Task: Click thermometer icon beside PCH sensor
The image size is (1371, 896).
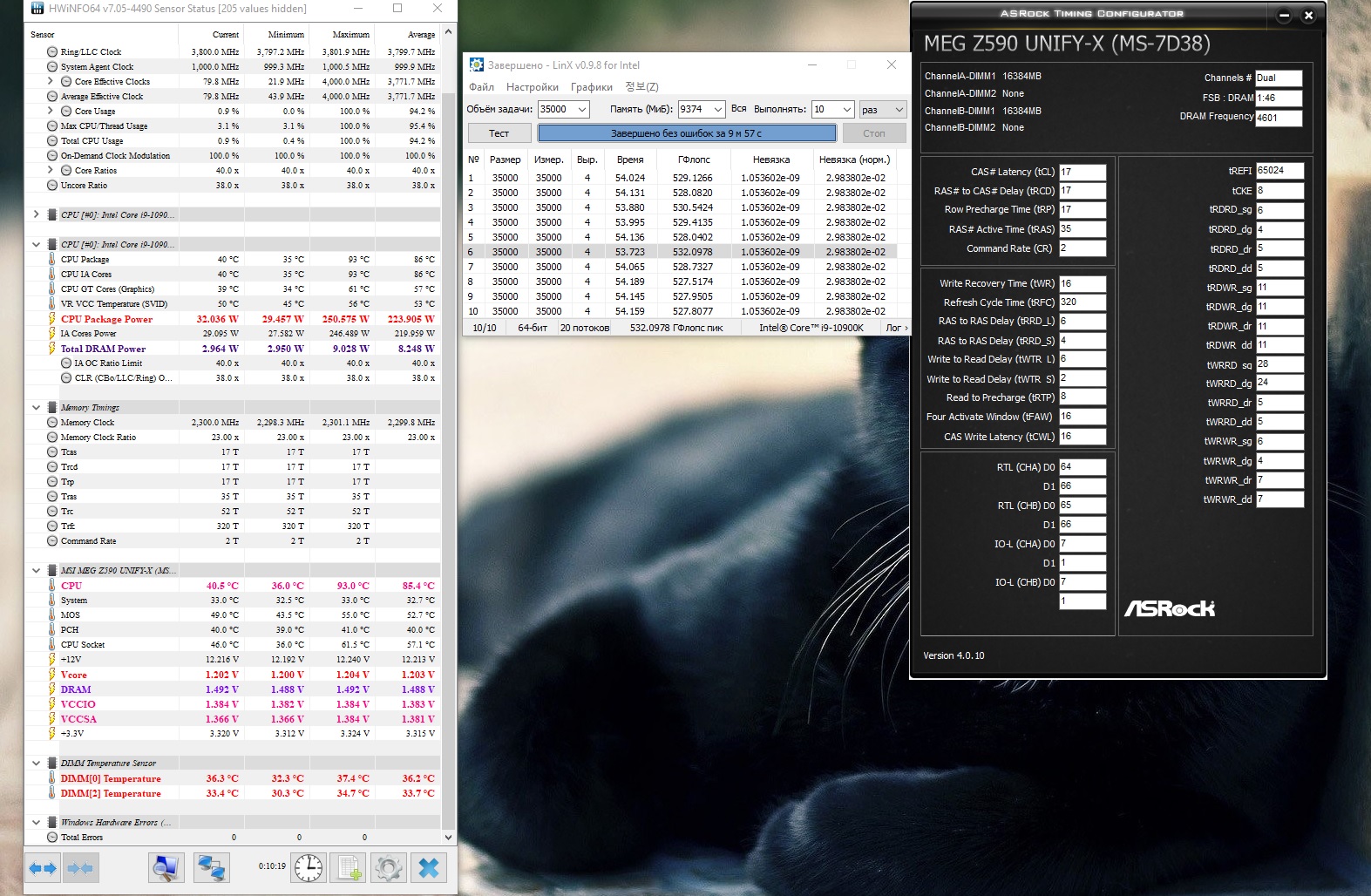Action: click(53, 630)
